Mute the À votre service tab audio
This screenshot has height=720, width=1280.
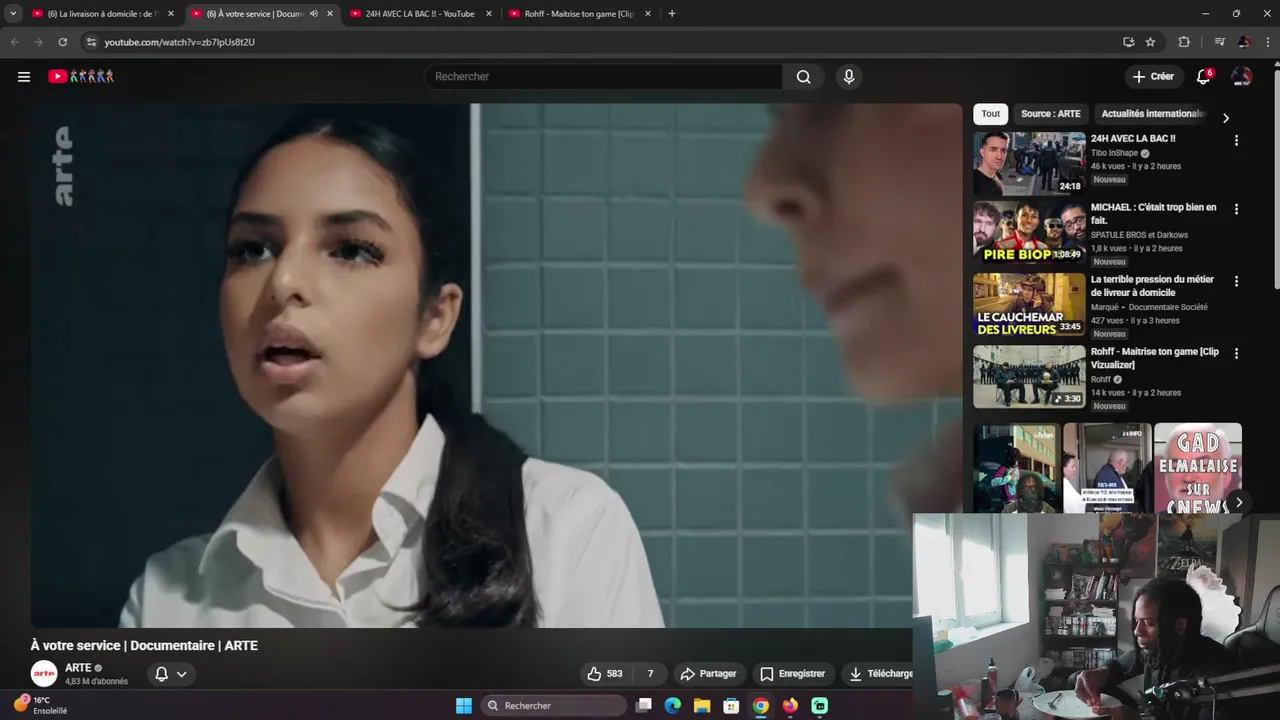click(x=313, y=14)
